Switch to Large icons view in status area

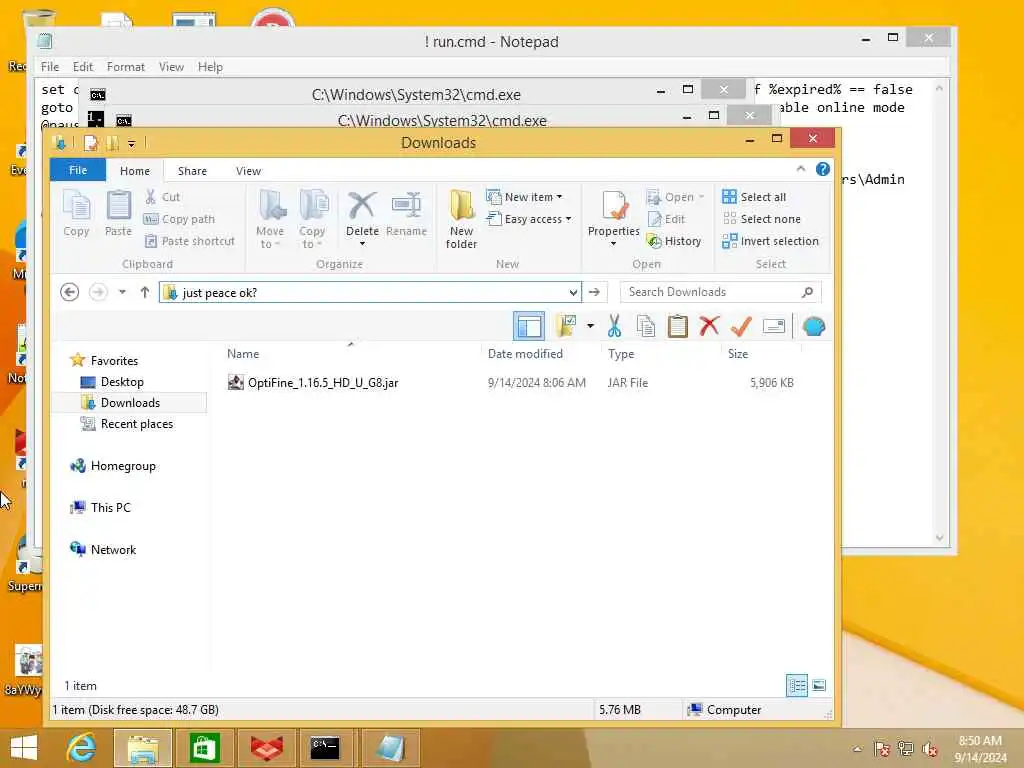(x=819, y=685)
